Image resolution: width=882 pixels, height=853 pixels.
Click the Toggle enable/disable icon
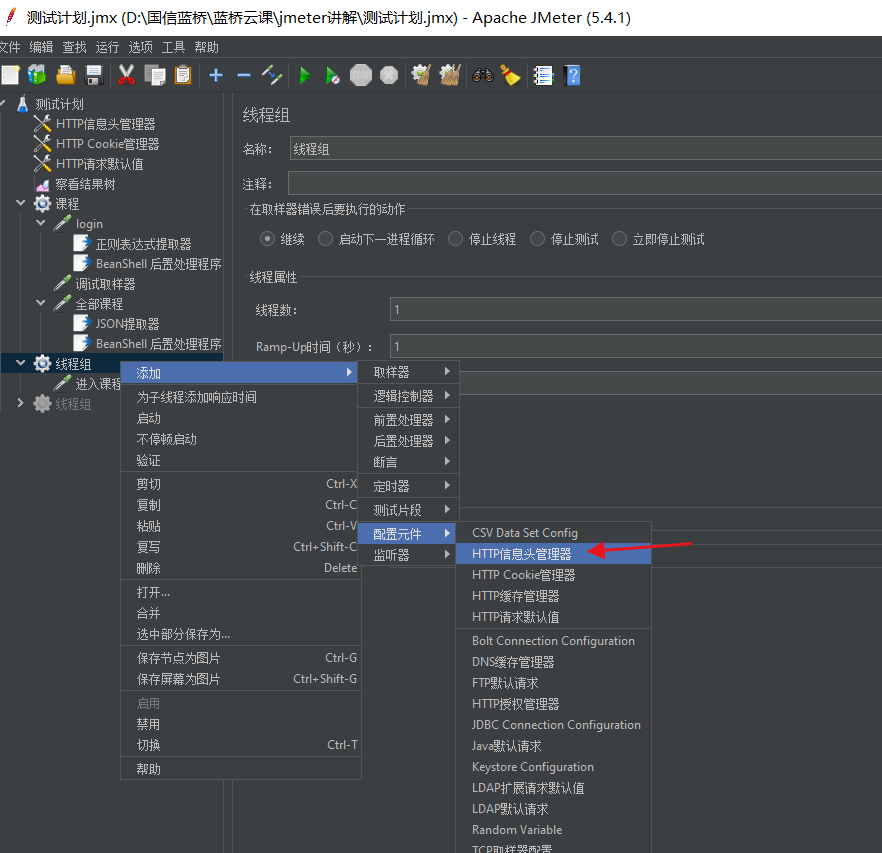pyautogui.click(x=272, y=75)
